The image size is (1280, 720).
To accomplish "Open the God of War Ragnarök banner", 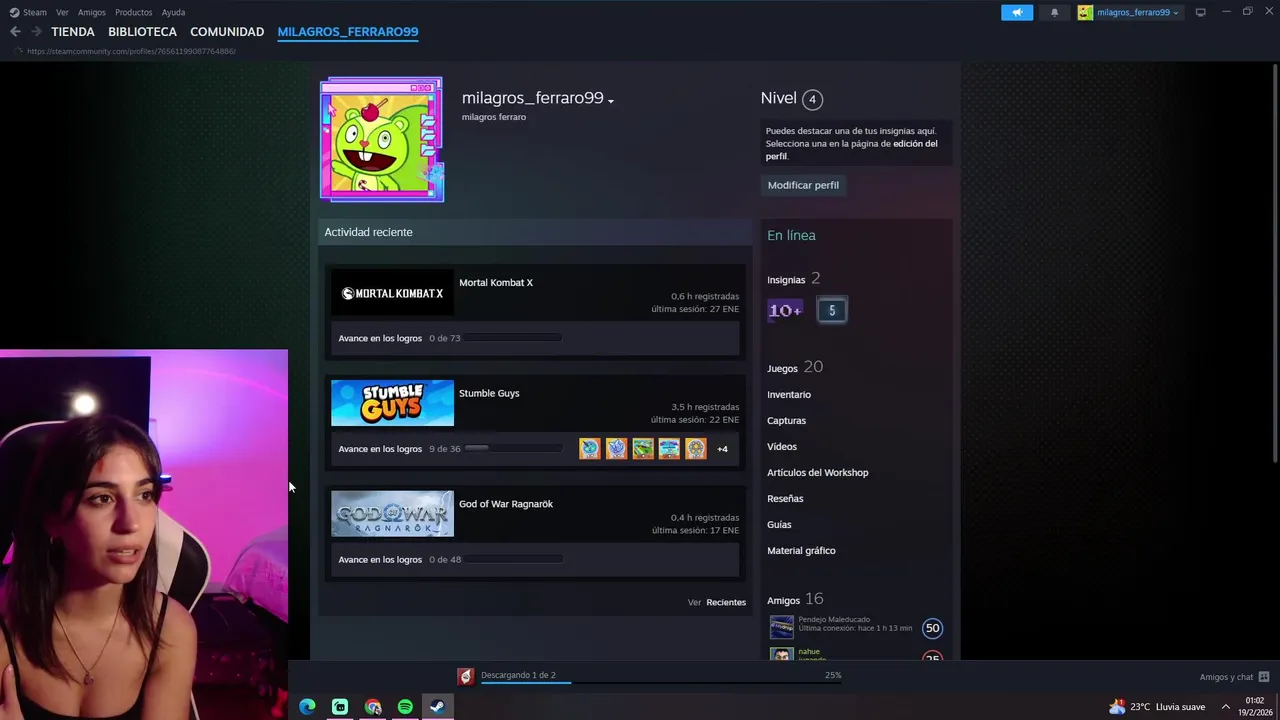I will [392, 514].
